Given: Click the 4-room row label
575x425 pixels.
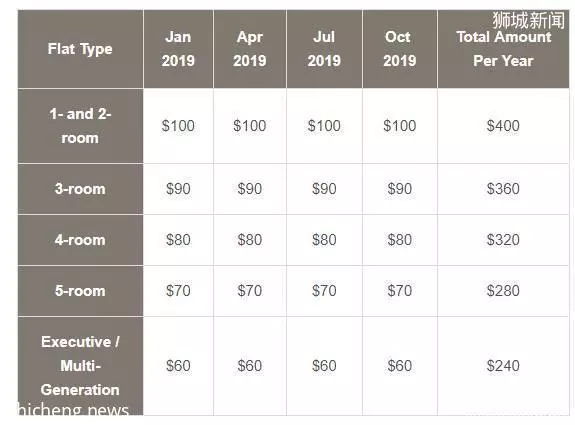Looking at the screenshot, I should point(80,240).
